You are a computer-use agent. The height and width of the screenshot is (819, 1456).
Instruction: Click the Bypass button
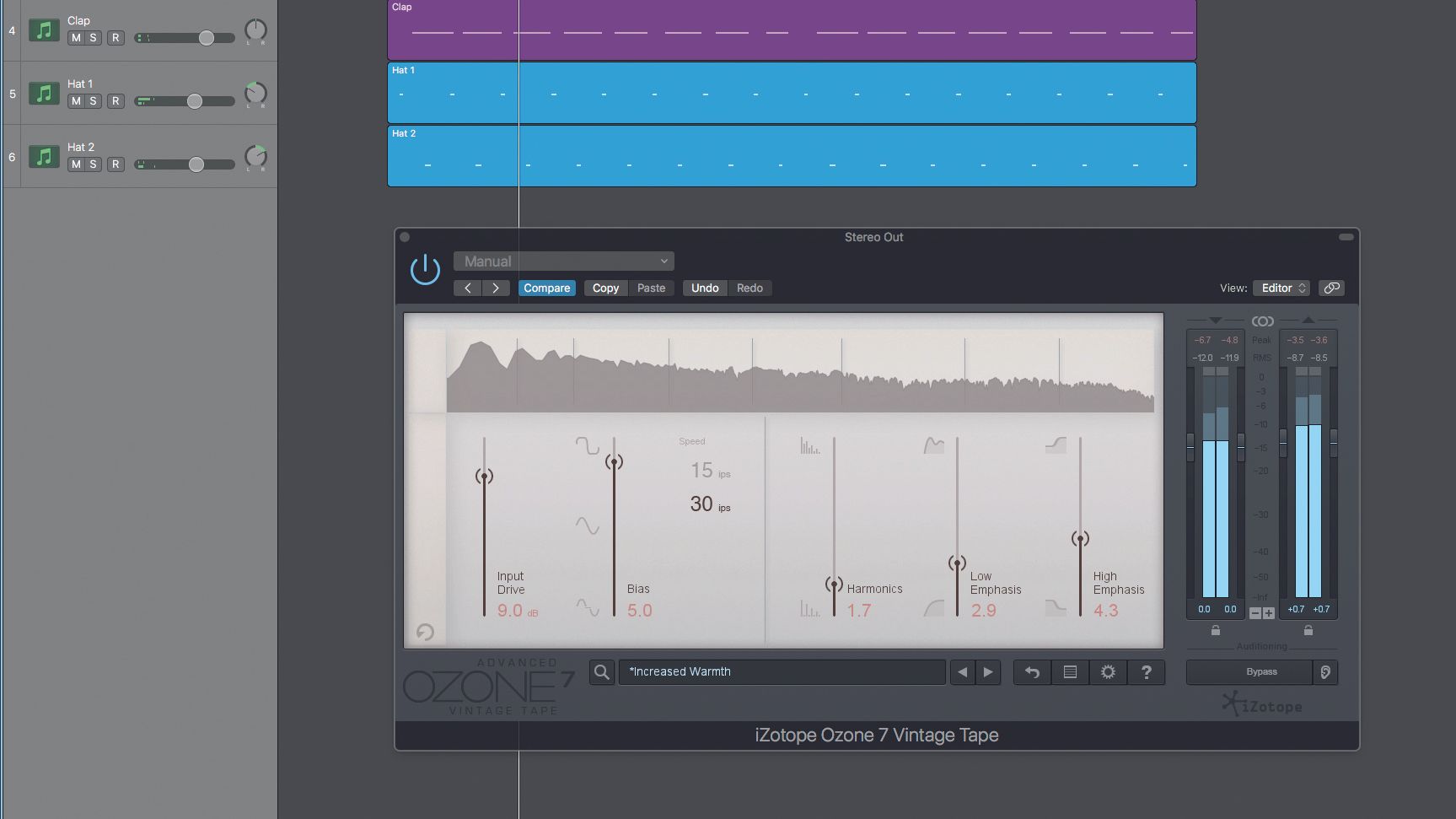1260,672
